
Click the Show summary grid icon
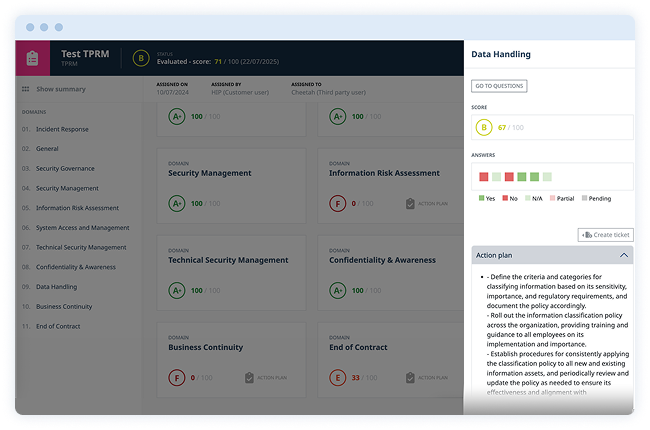25,90
